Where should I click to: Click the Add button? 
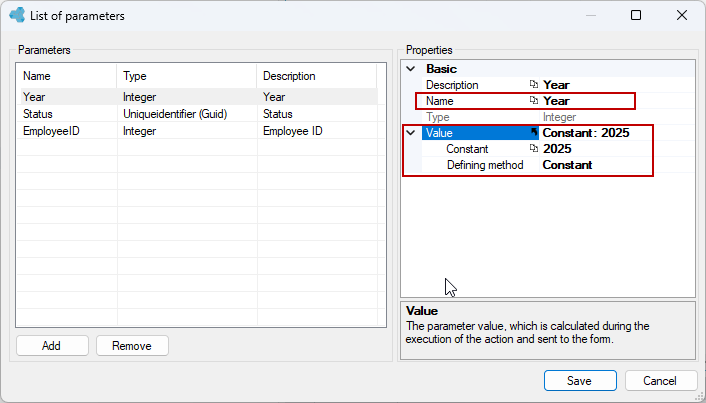point(52,345)
